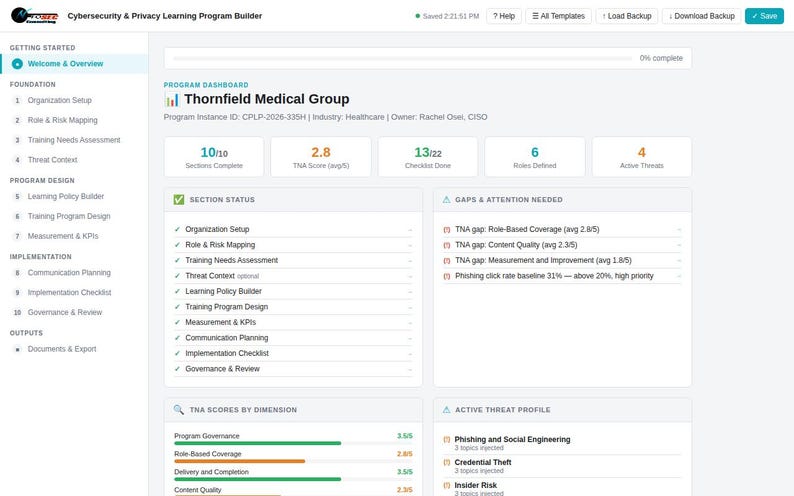Click the Role-Based Coverage score bar

click(293, 461)
